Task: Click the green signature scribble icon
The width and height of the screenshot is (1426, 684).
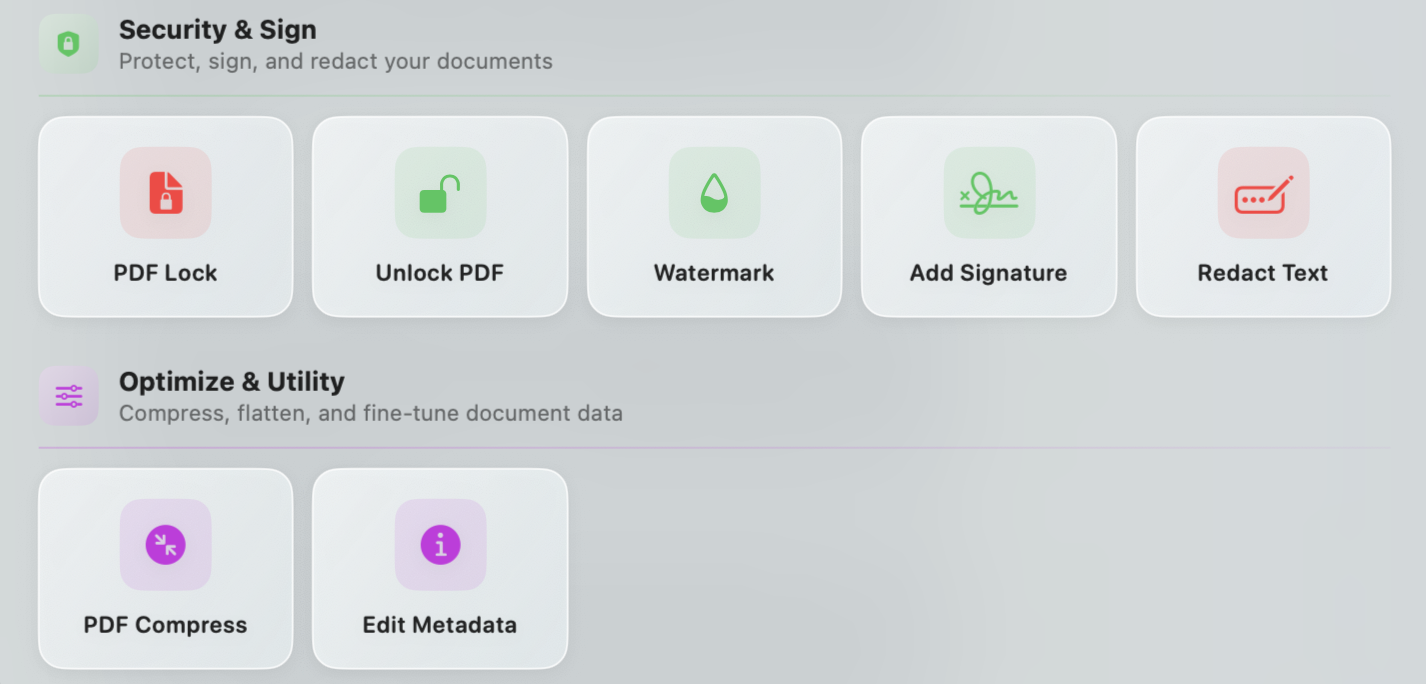Action: tap(988, 193)
